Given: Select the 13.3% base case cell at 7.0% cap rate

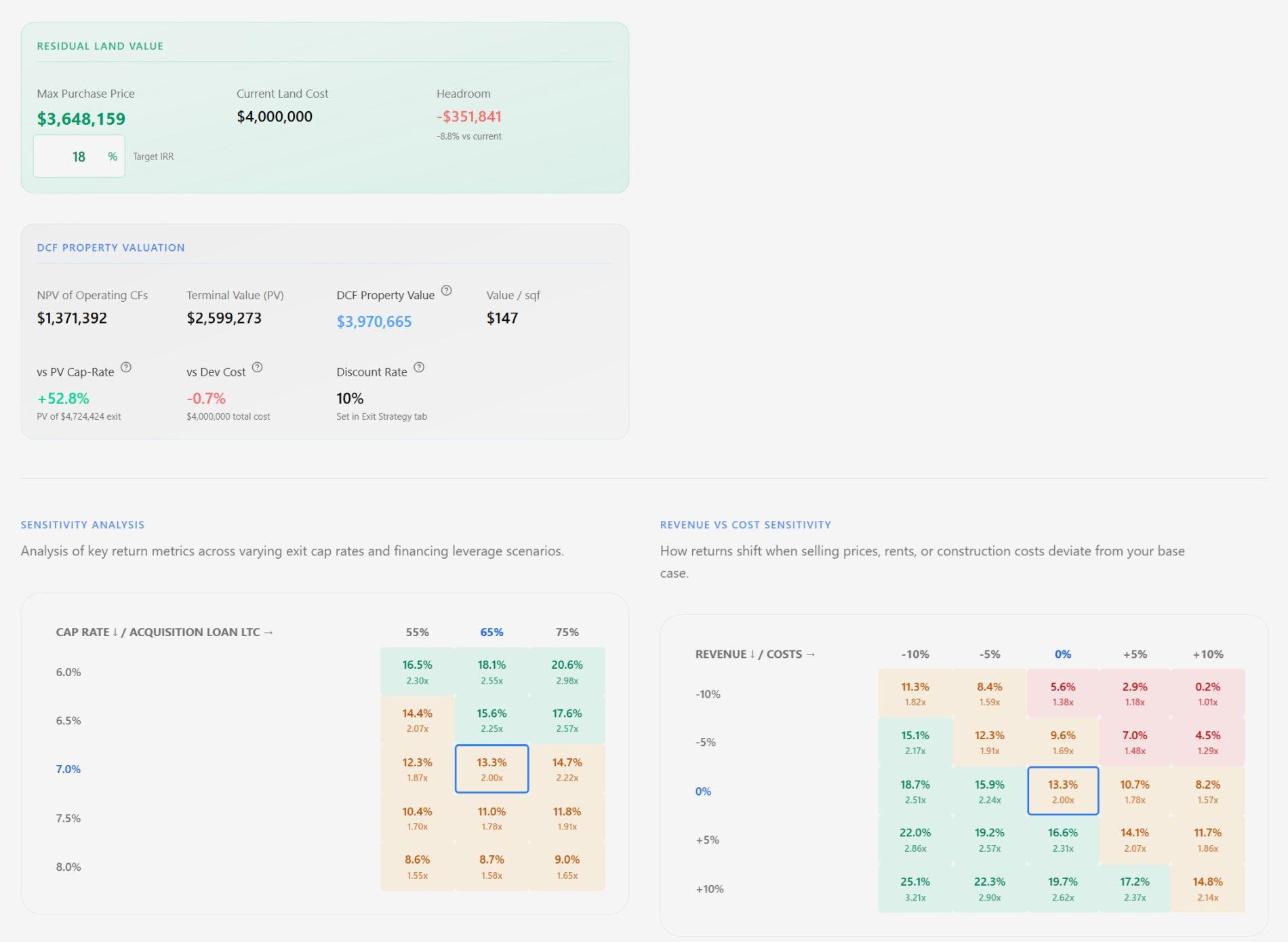Looking at the screenshot, I should 491,769.
